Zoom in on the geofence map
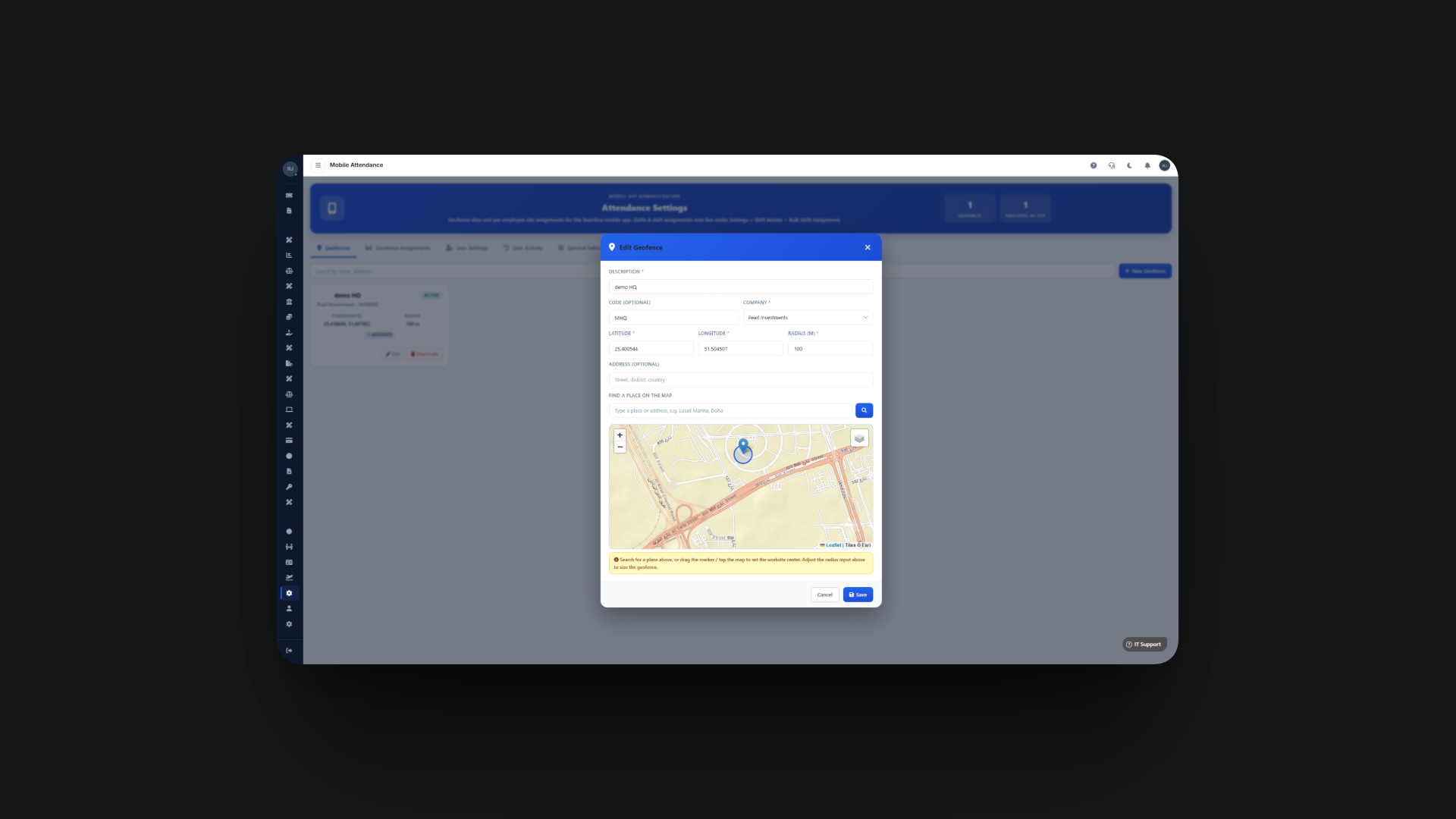This screenshot has height=819, width=1456. click(x=620, y=435)
